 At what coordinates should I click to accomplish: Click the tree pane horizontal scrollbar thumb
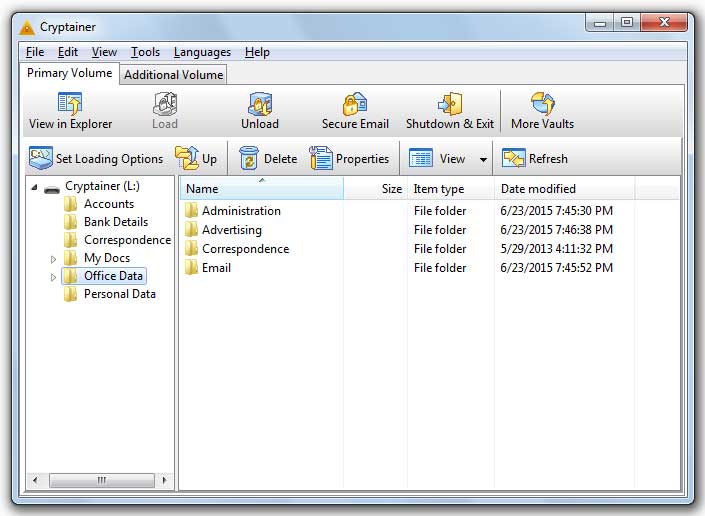pos(102,480)
